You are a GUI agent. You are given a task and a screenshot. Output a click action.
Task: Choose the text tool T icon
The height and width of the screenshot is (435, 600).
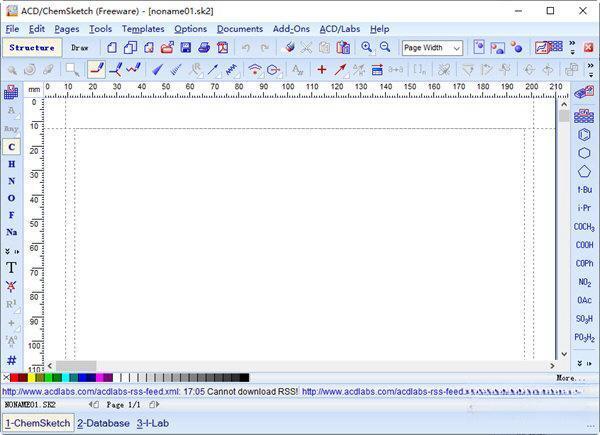[x=11, y=267]
